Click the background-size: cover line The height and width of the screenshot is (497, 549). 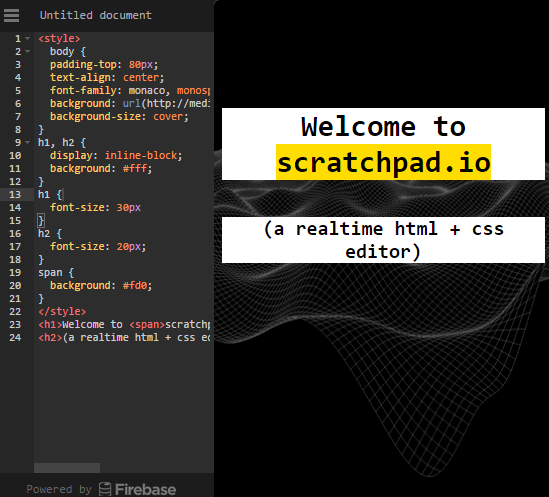pos(119,117)
